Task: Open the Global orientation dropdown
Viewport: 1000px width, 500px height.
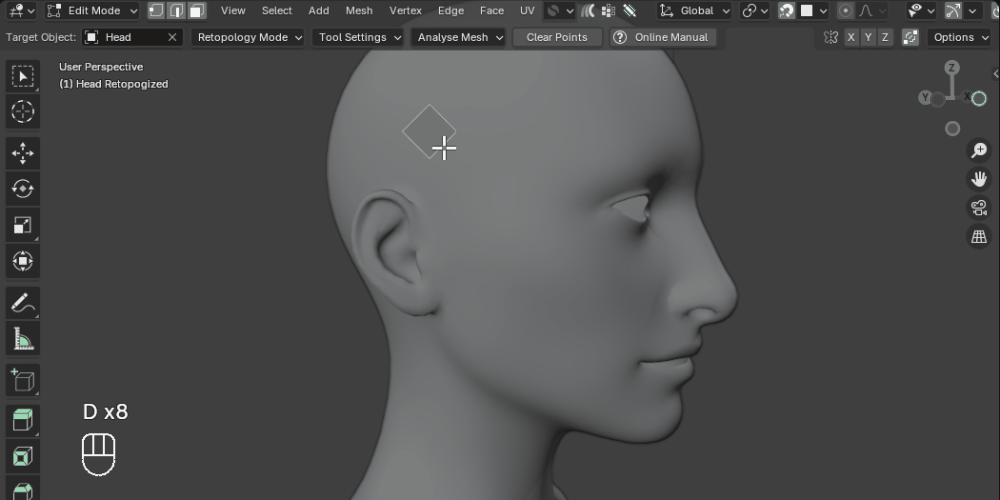Action: tap(695, 11)
